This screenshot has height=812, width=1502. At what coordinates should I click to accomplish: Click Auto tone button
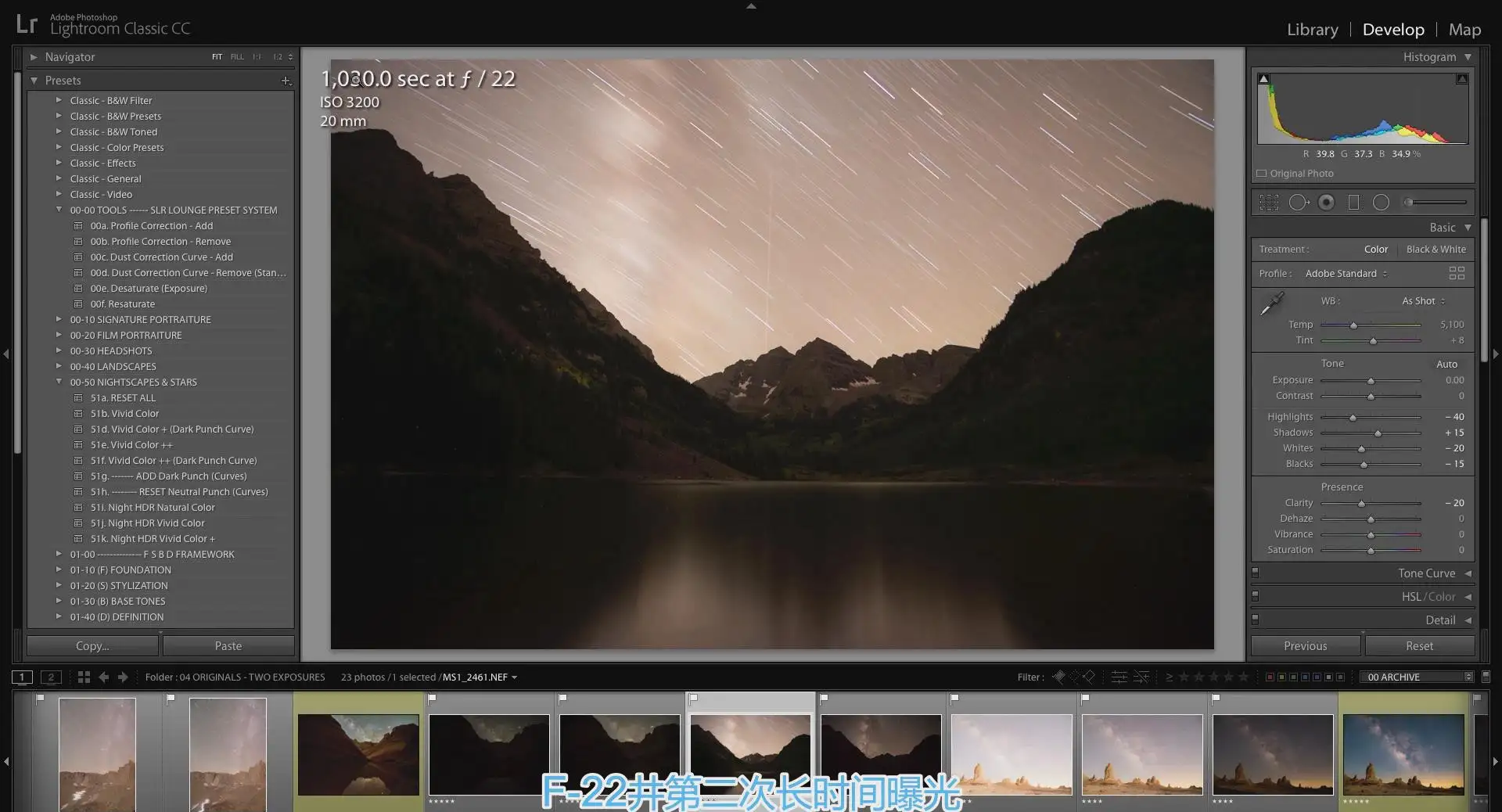coord(1446,365)
